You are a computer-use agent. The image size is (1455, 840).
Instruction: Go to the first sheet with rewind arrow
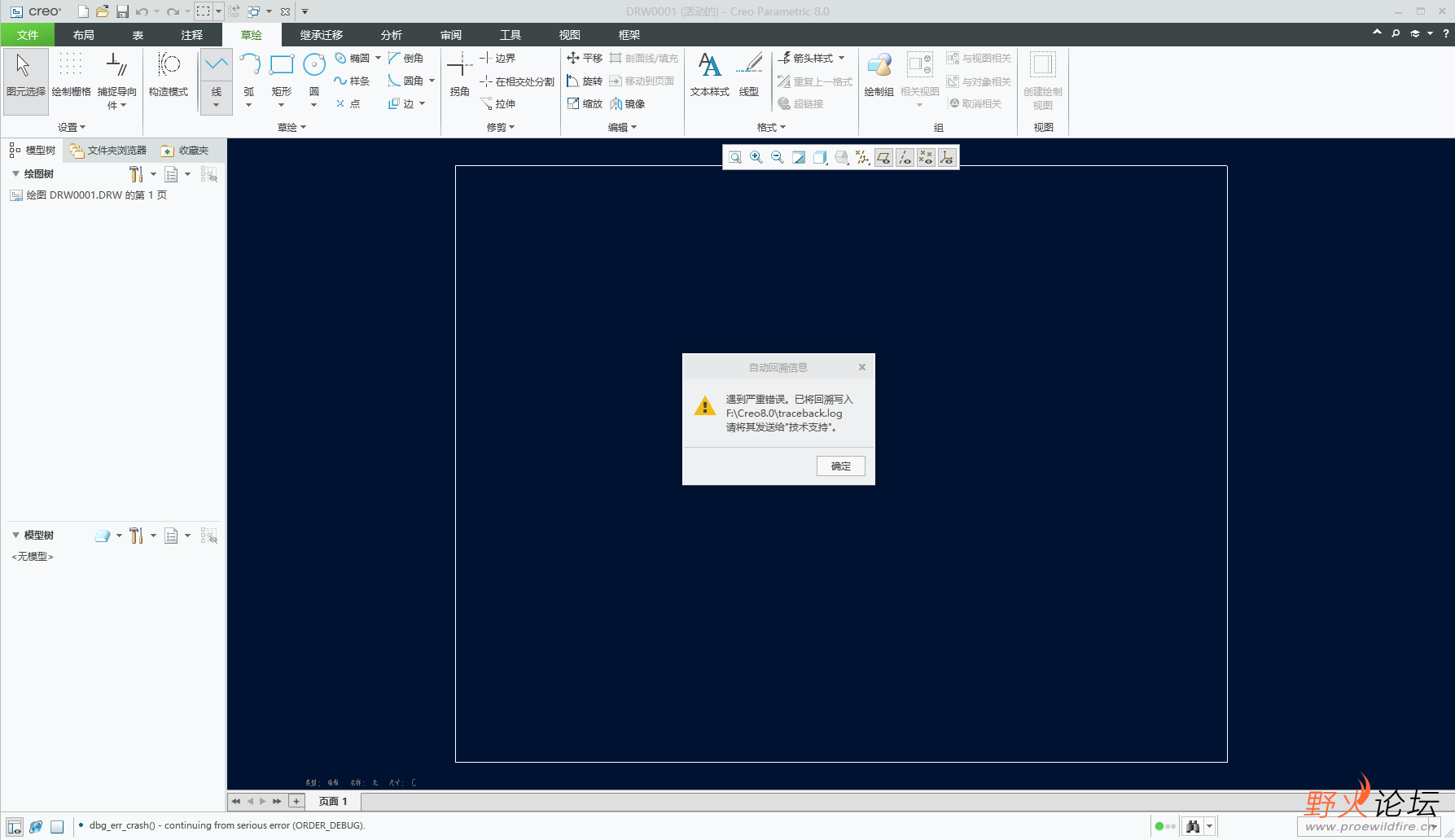[236, 802]
